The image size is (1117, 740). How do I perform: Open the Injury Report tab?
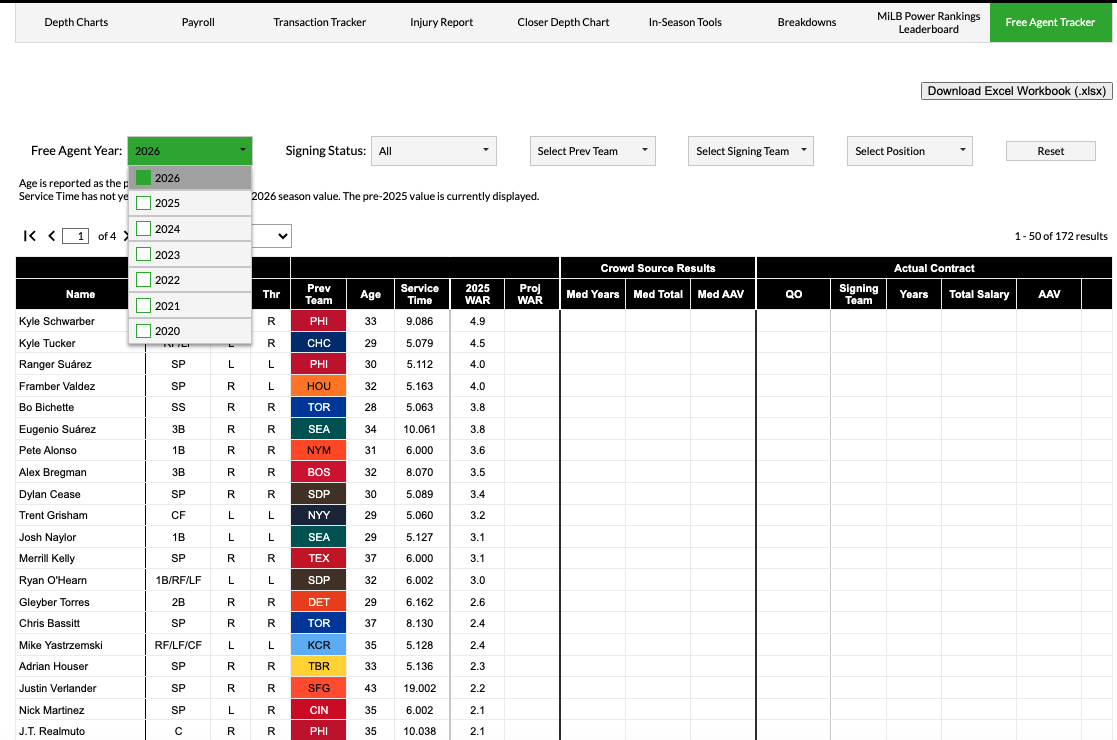(x=441, y=22)
